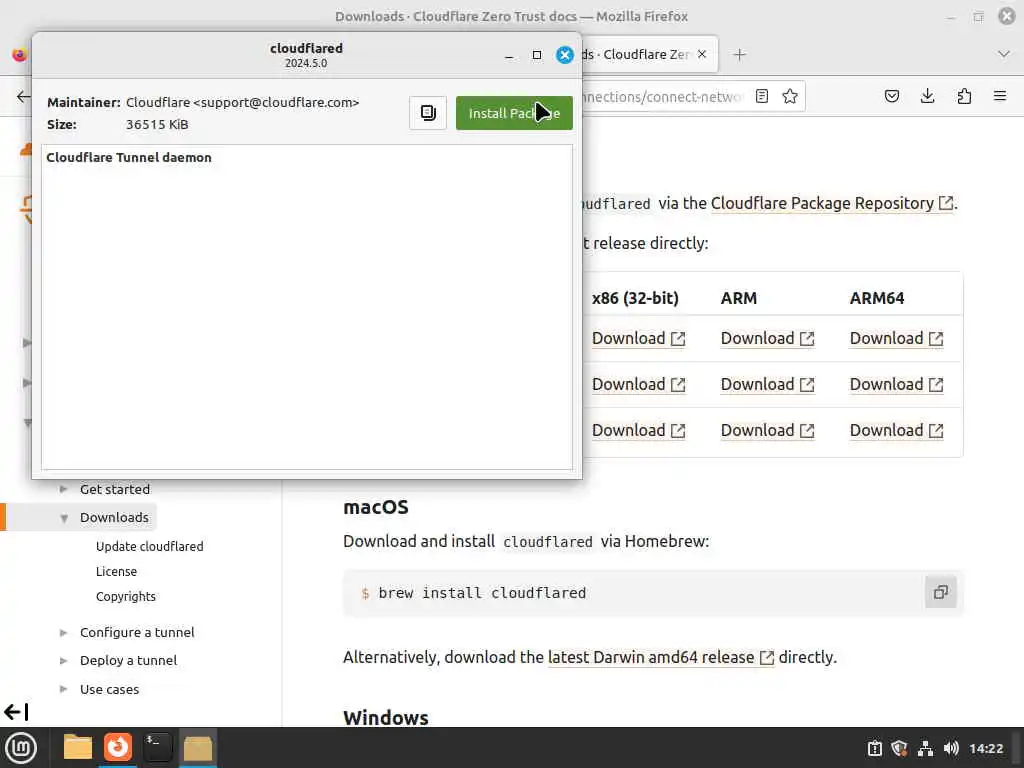This screenshot has height=768, width=1024.
Task: Click the 36515 KiB size value
Action: tap(157, 124)
